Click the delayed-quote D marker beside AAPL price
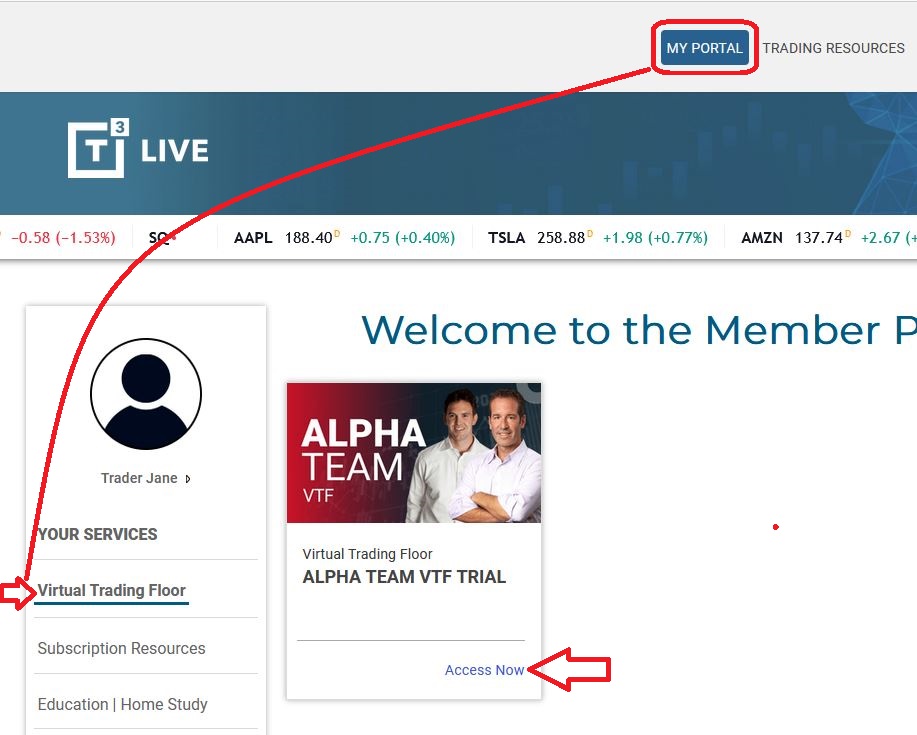 337,234
